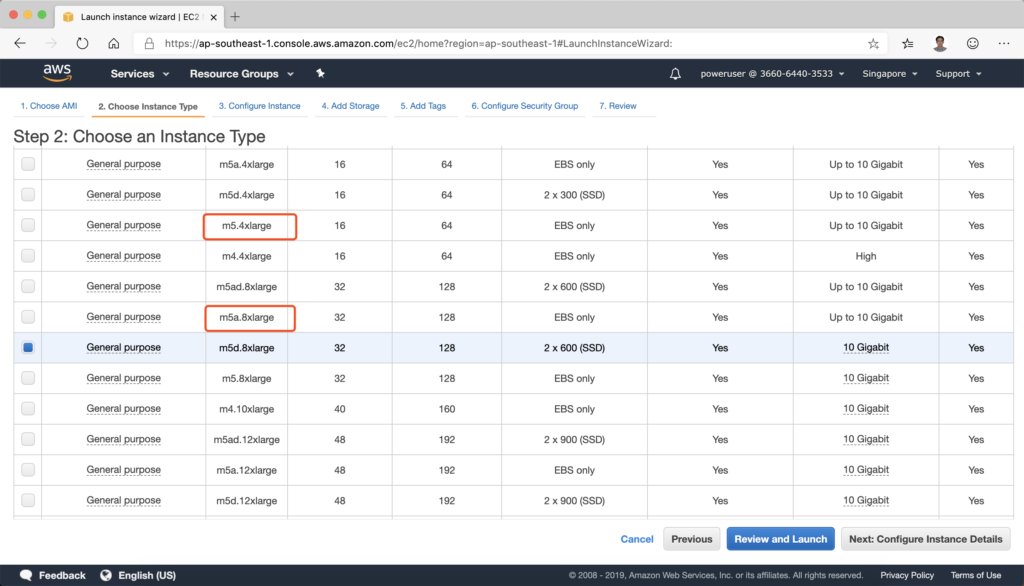Select the m5ad.12xlarge instance checkbox
Image resolution: width=1024 pixels, height=586 pixels.
click(28, 439)
